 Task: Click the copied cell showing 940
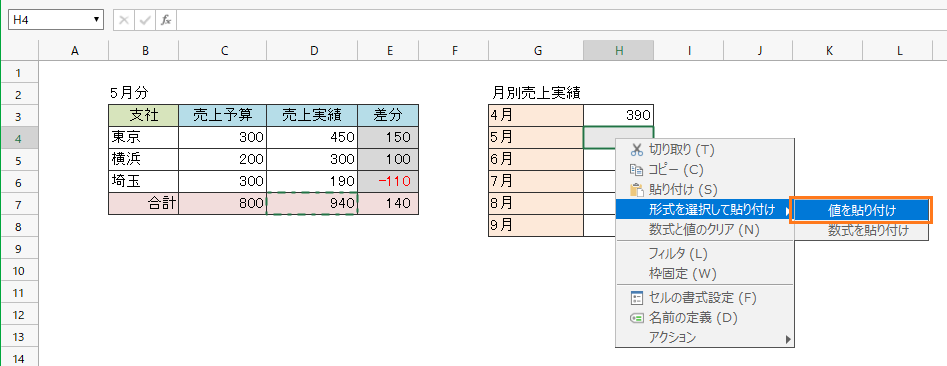tap(312, 204)
